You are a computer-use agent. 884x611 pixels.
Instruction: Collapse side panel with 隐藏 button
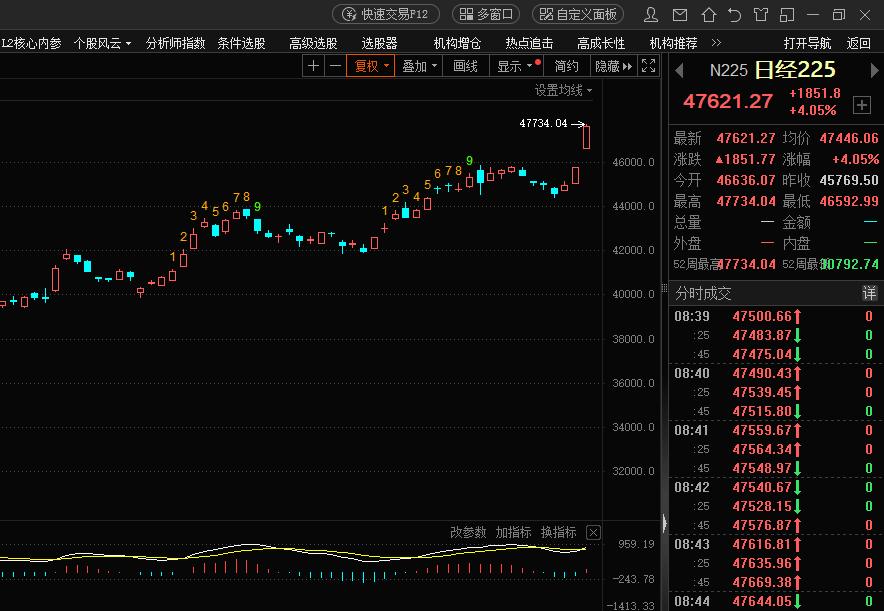(613, 66)
